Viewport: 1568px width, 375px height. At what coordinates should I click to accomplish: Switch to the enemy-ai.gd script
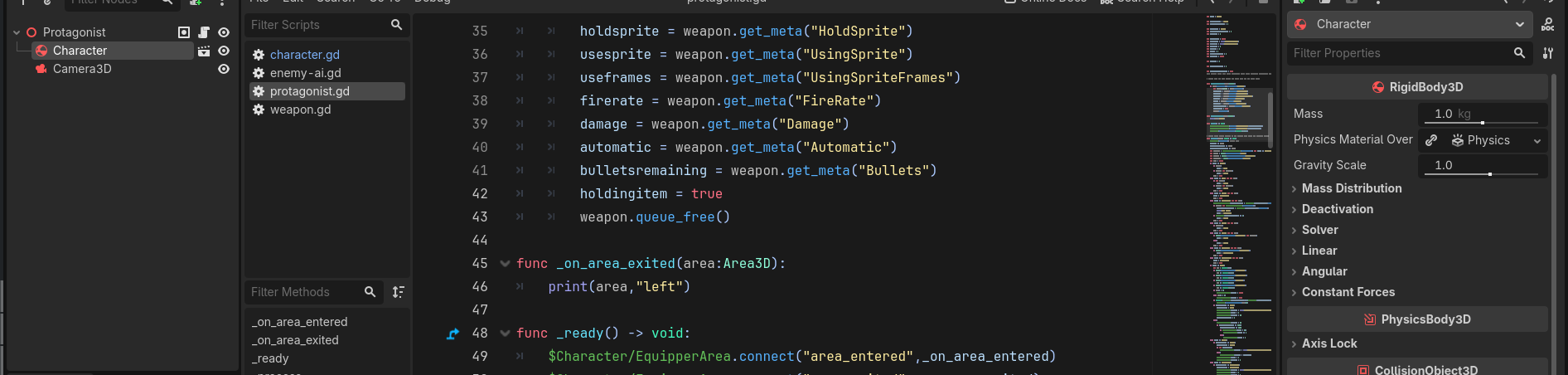coord(305,73)
